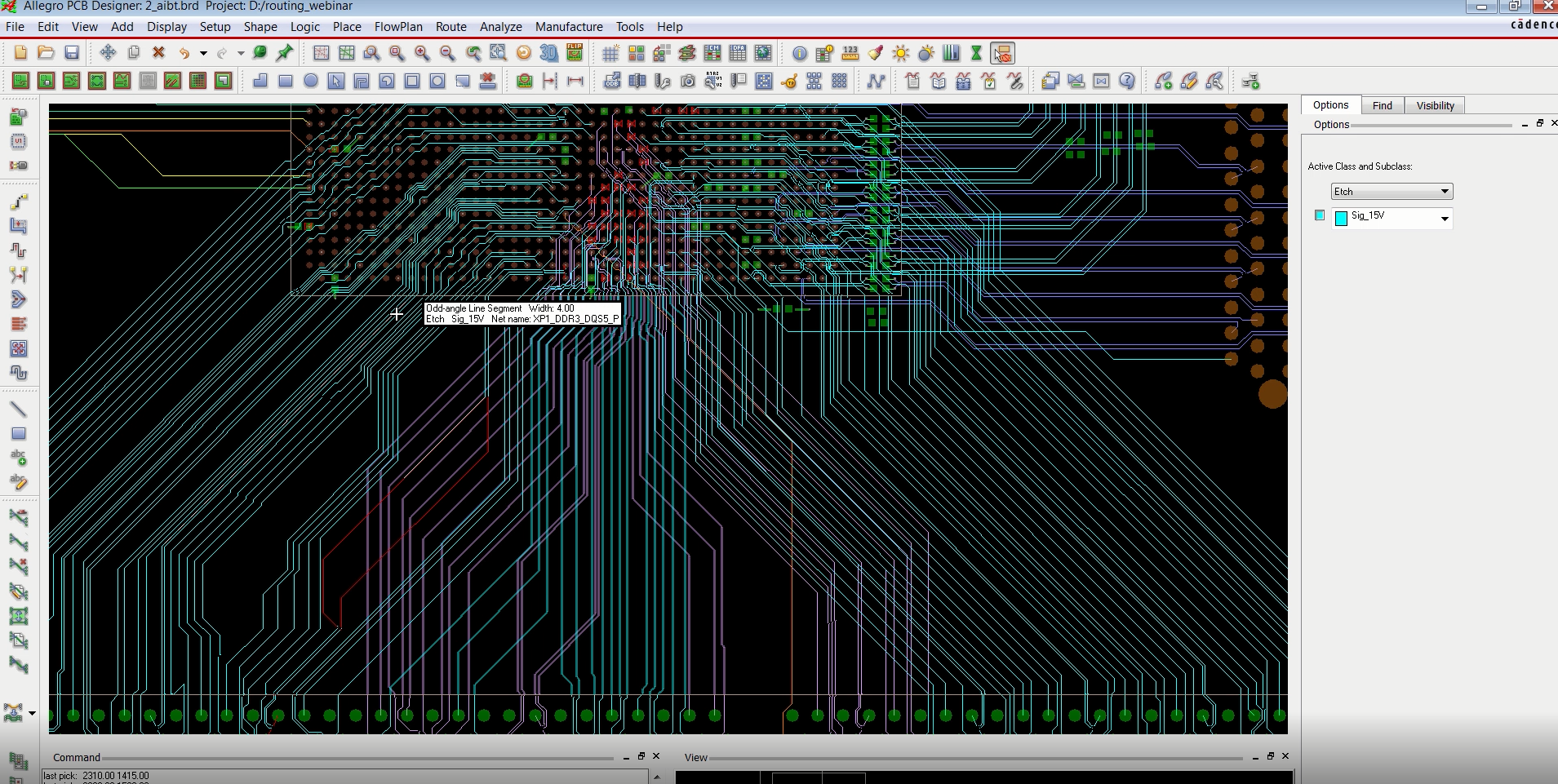Click the Shape Select arrow icon
This screenshot has width=1558, height=784.
336,81
